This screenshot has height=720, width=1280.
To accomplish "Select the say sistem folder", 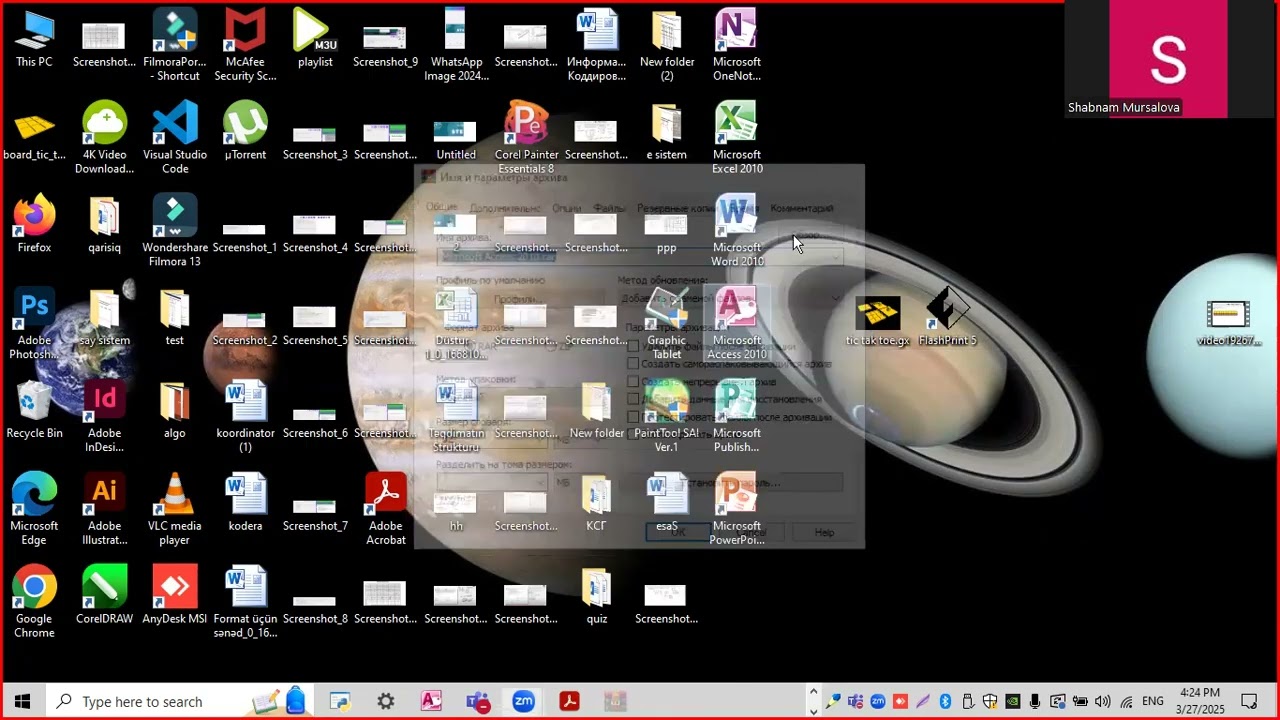I will coord(104,317).
